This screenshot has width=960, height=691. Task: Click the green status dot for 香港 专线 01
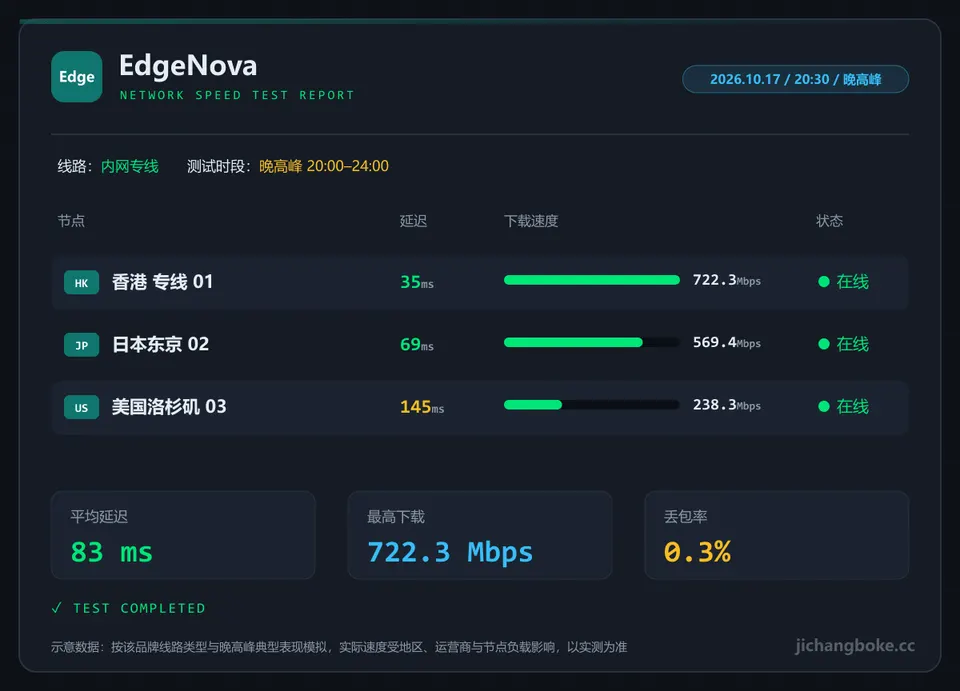point(823,282)
